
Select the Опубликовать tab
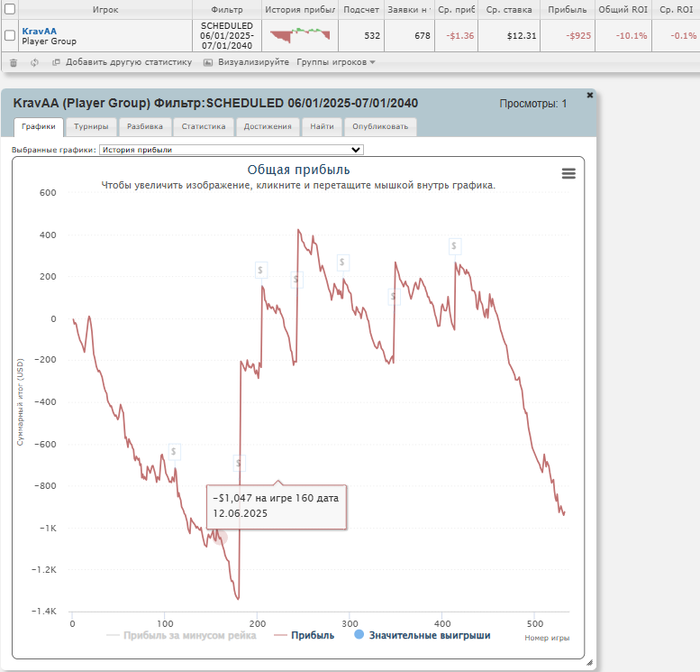tap(380, 127)
